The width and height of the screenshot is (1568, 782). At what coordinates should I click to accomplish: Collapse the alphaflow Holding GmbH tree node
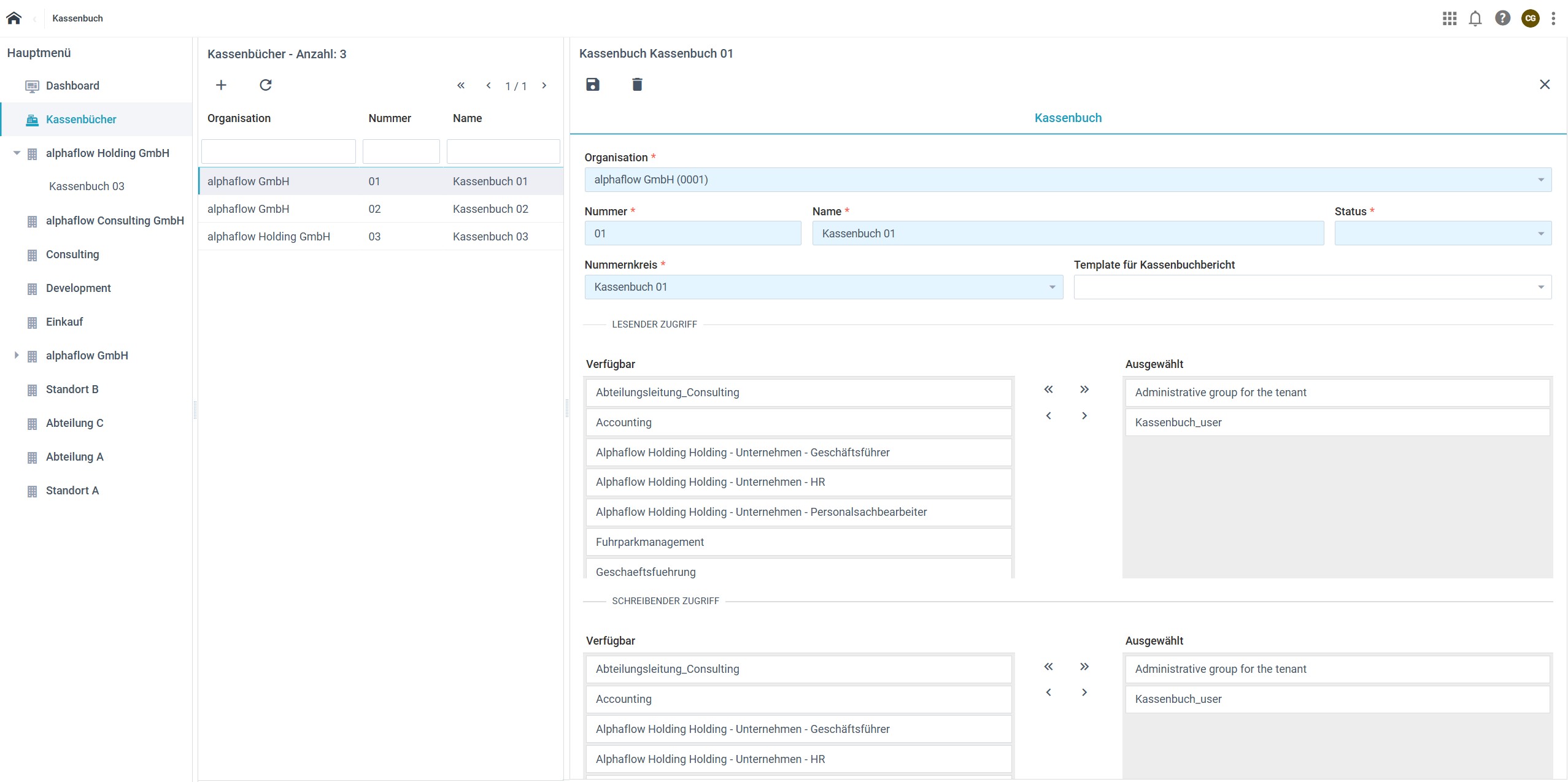point(17,153)
